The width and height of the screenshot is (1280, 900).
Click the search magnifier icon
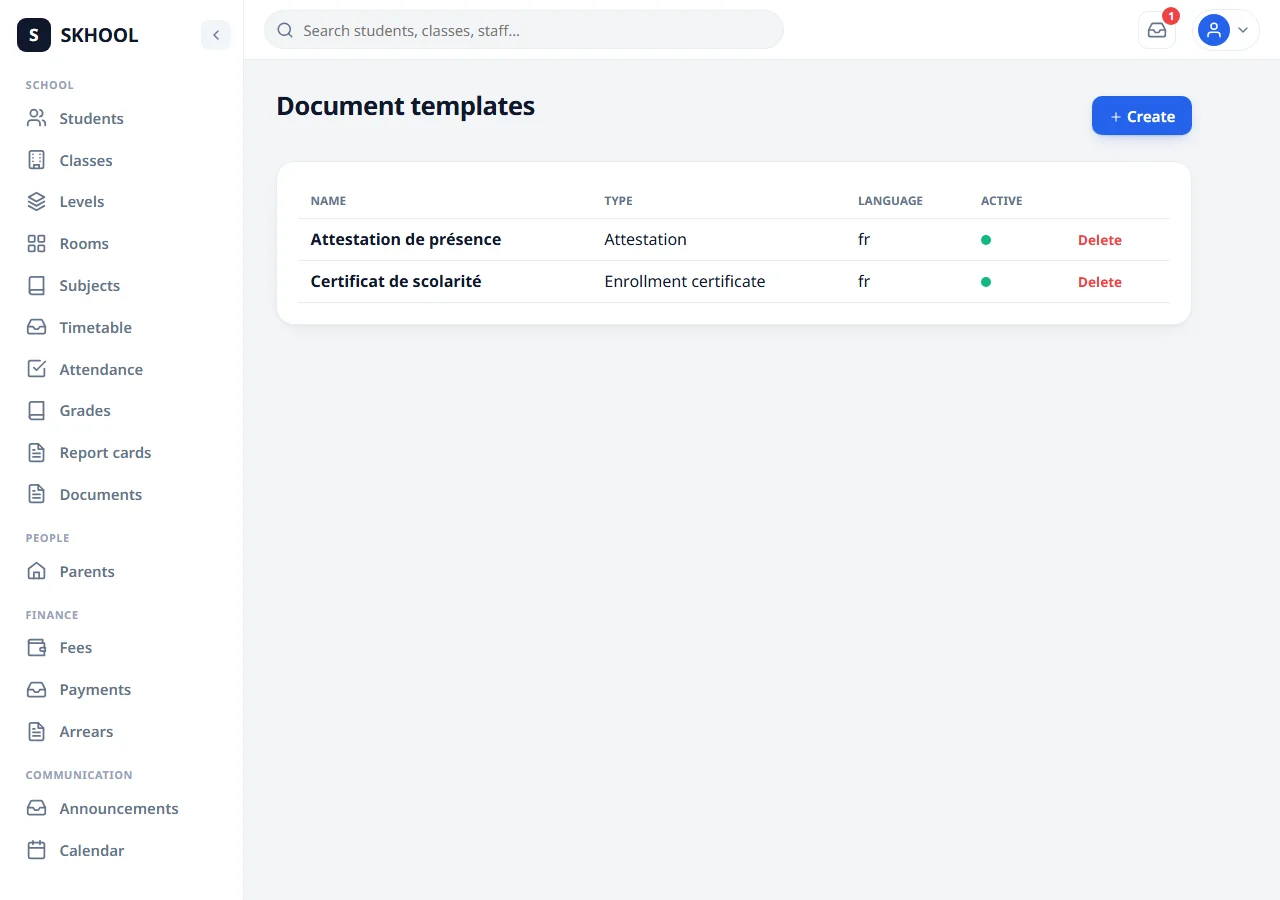[285, 30]
